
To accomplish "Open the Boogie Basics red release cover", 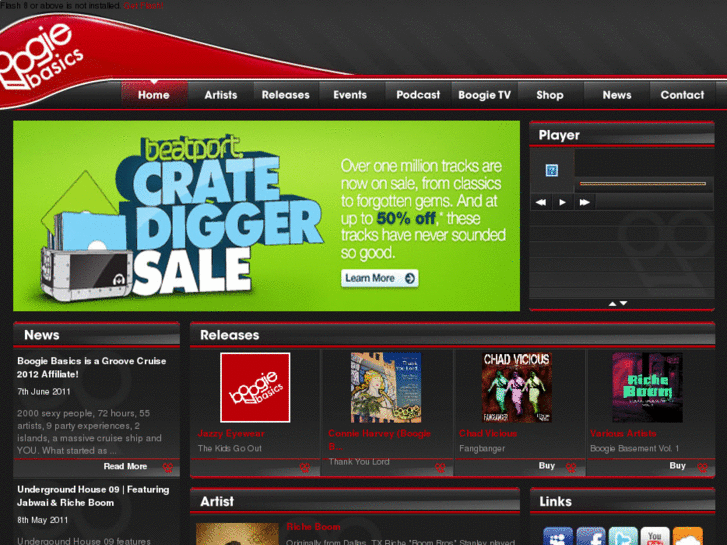I will [x=255, y=387].
